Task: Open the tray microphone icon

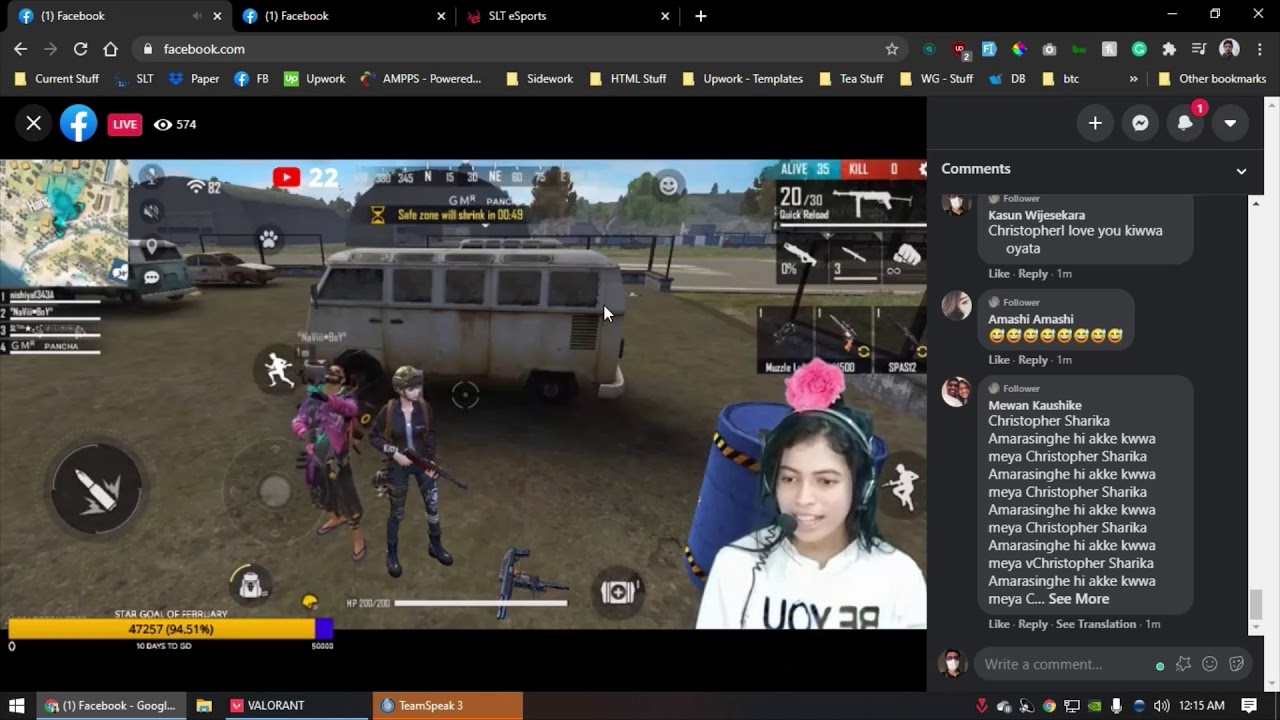Action: [1116, 706]
